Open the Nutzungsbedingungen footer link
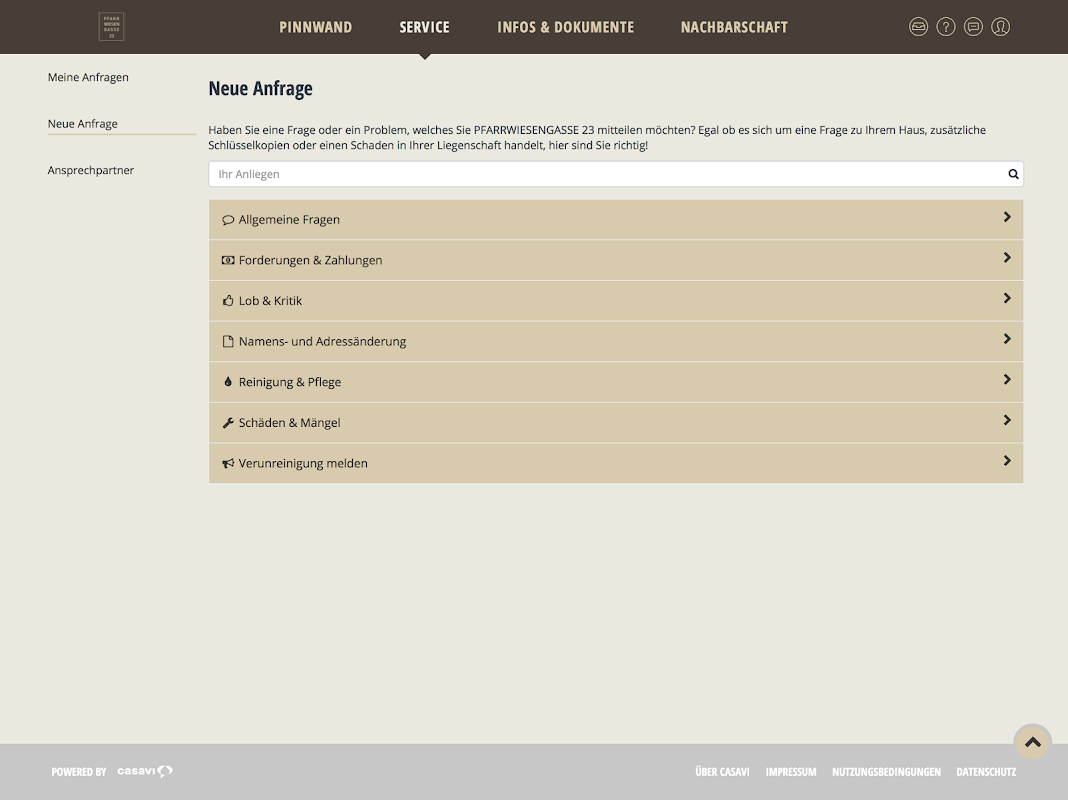Viewport: 1068px width, 800px height. click(886, 772)
